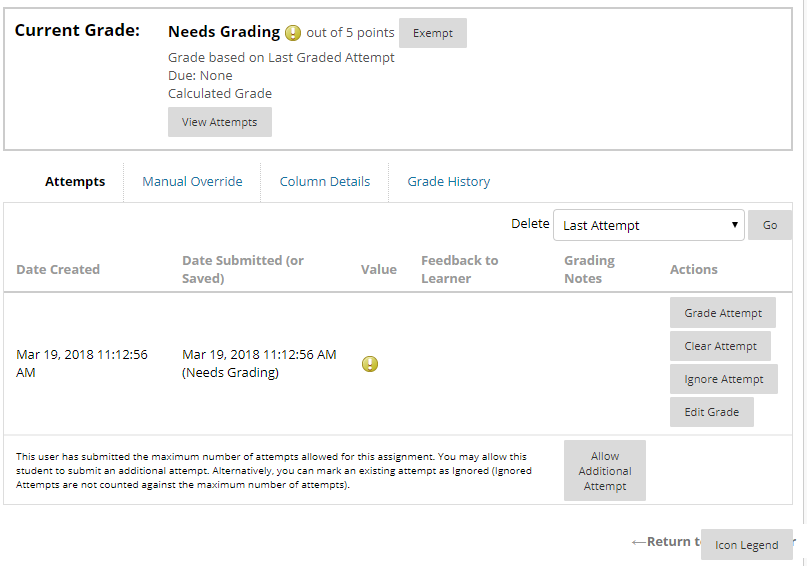The height and width of the screenshot is (566, 807).
Task: Click the Grade Attempt button
Action: pyautogui.click(x=723, y=313)
